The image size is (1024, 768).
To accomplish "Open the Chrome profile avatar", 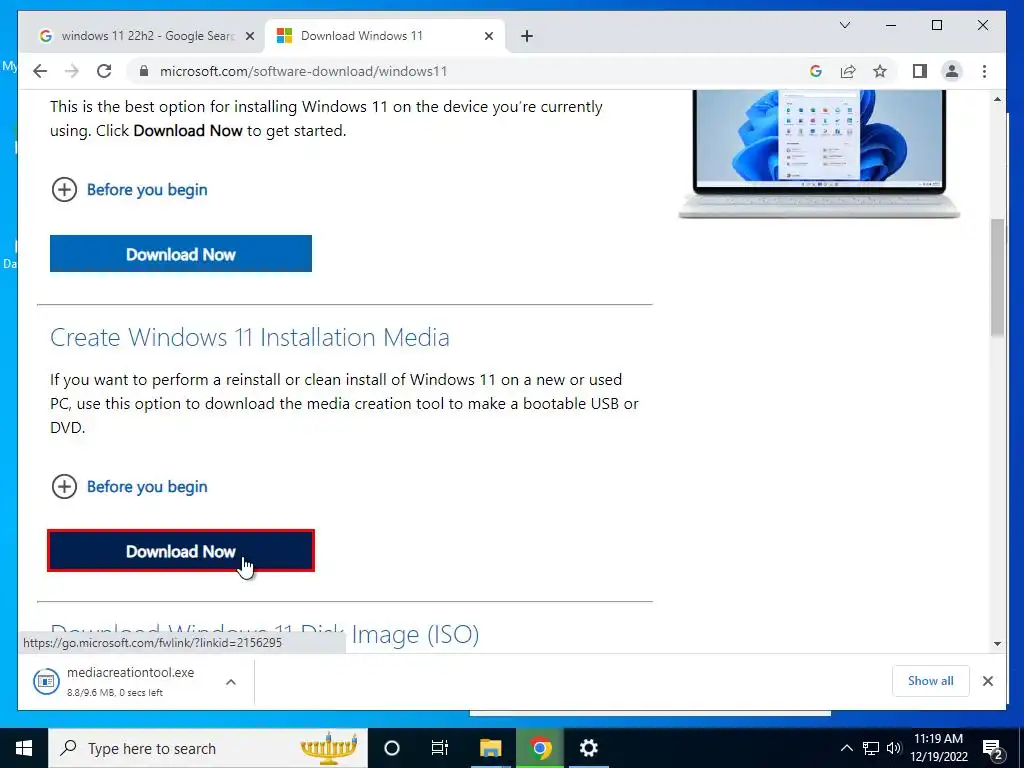I will [952, 71].
